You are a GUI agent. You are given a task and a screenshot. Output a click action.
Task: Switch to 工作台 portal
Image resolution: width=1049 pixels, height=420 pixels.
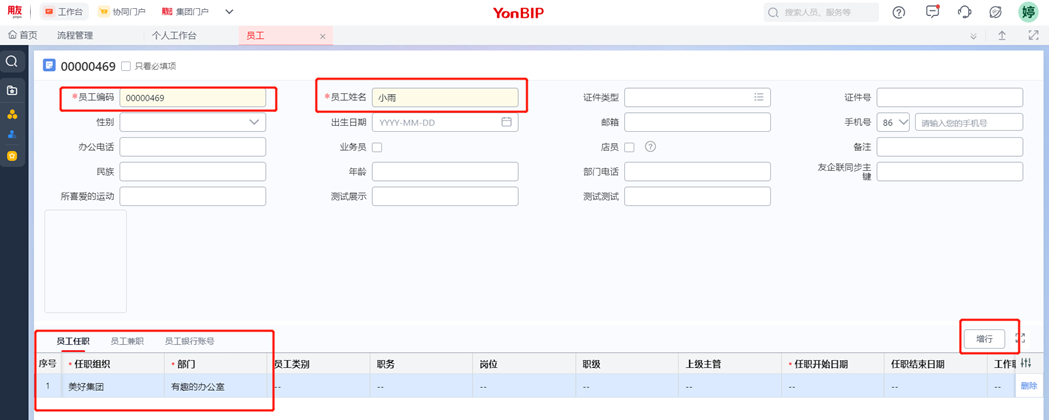coord(64,12)
